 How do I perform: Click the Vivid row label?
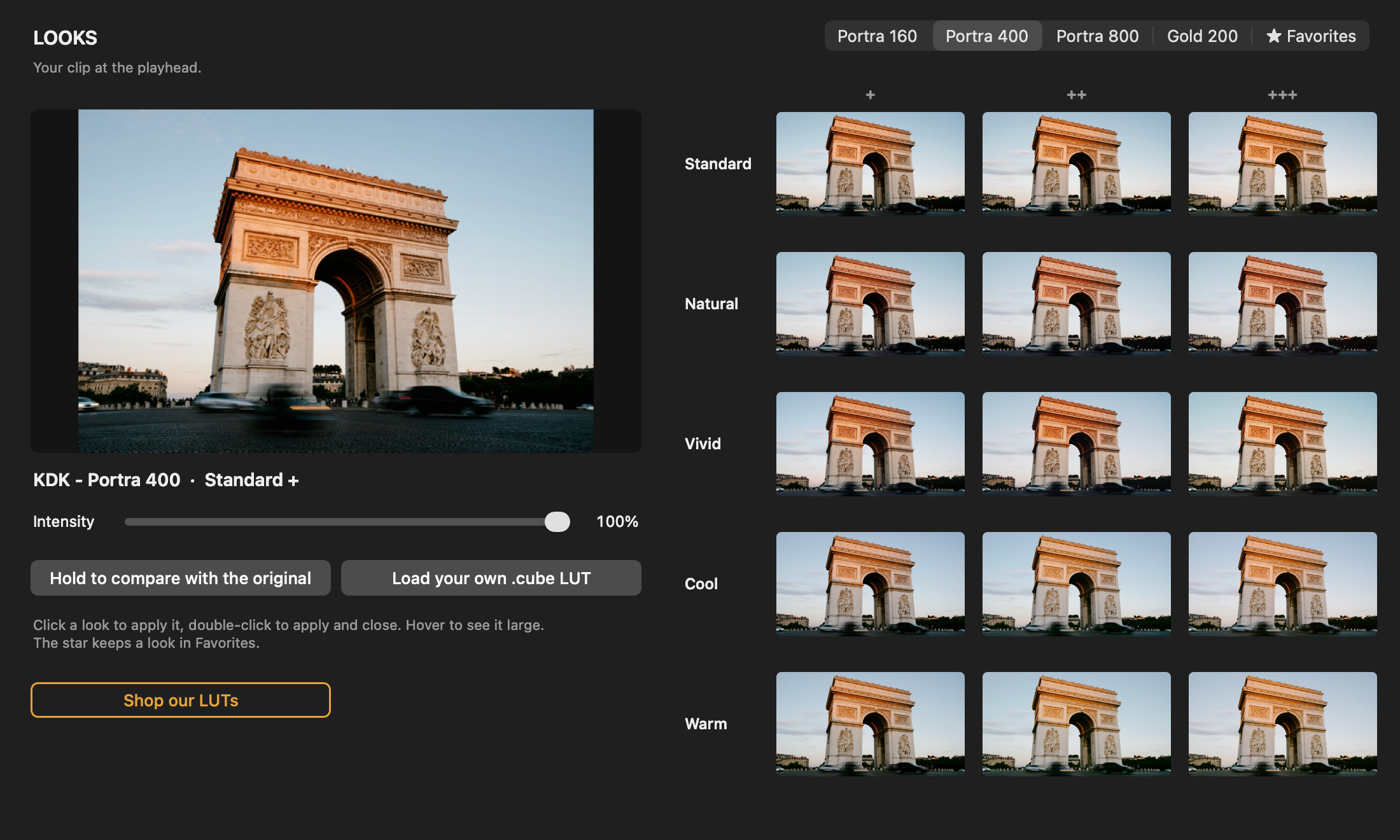(703, 444)
